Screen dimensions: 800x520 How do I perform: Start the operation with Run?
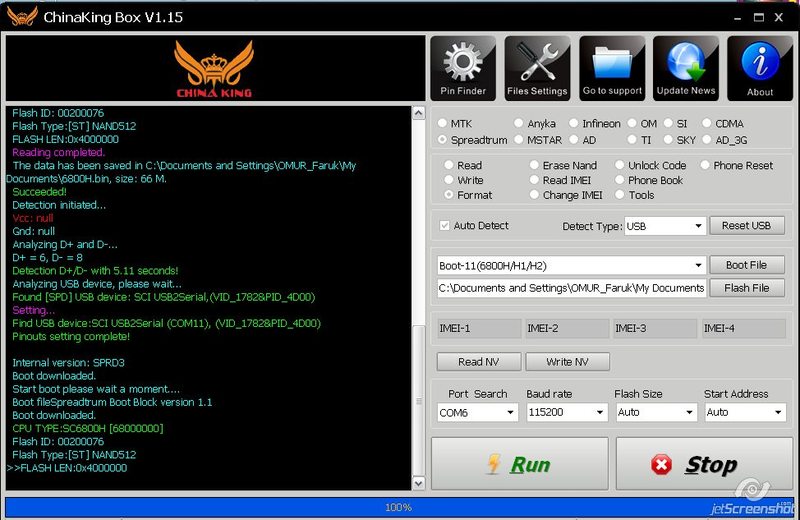click(x=519, y=464)
